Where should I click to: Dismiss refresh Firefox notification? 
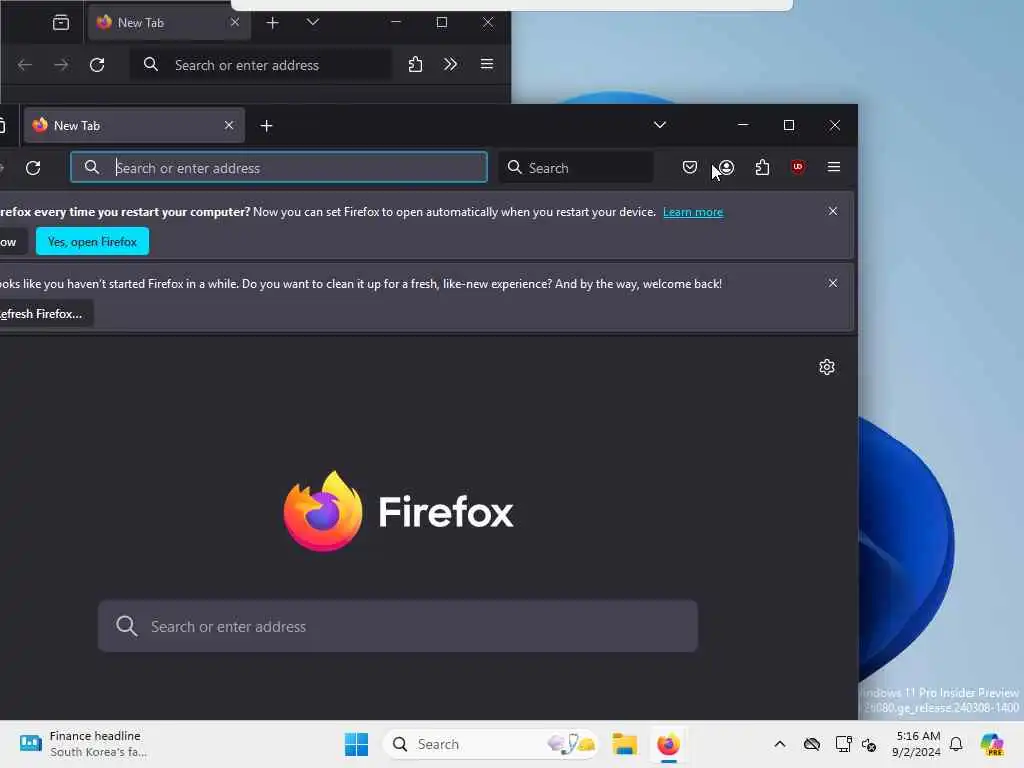click(x=833, y=283)
